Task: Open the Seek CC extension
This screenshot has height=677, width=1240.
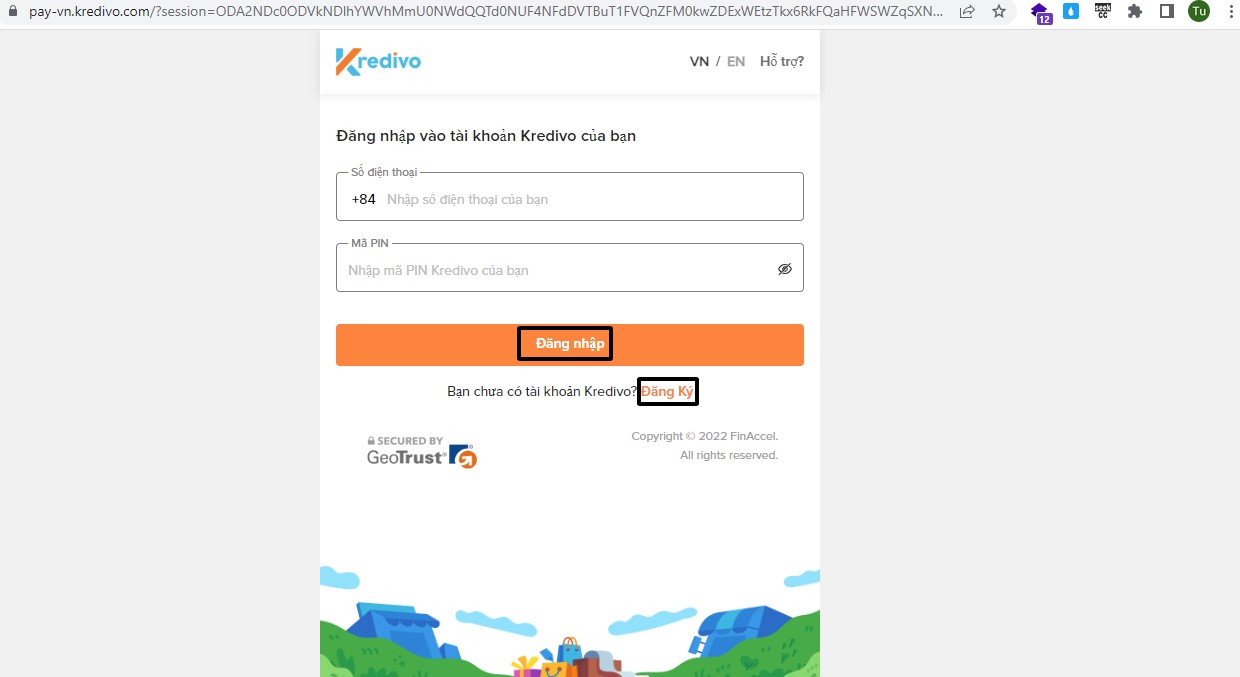Action: [1103, 12]
